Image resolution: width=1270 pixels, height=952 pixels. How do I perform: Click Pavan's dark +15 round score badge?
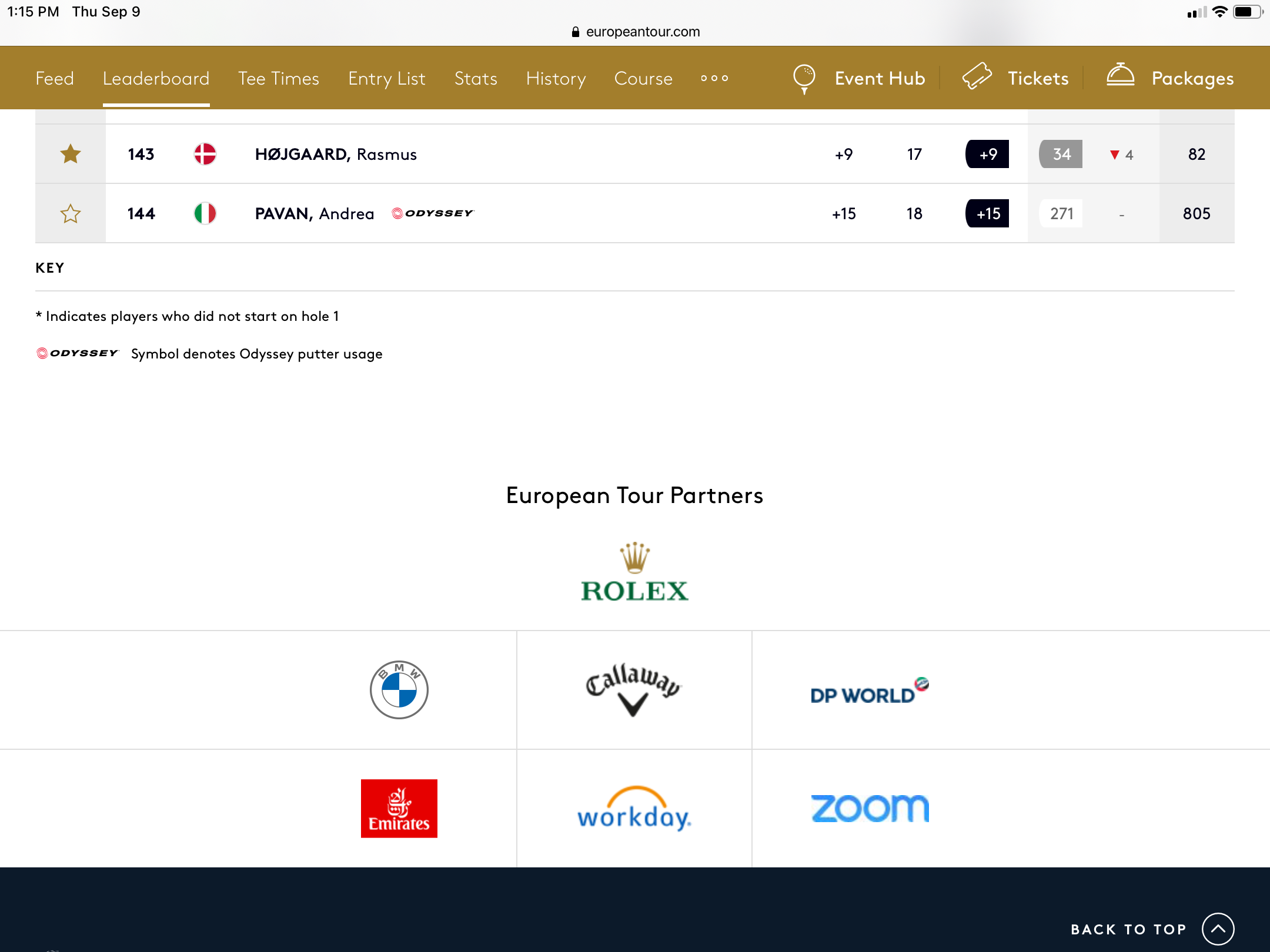click(x=987, y=213)
